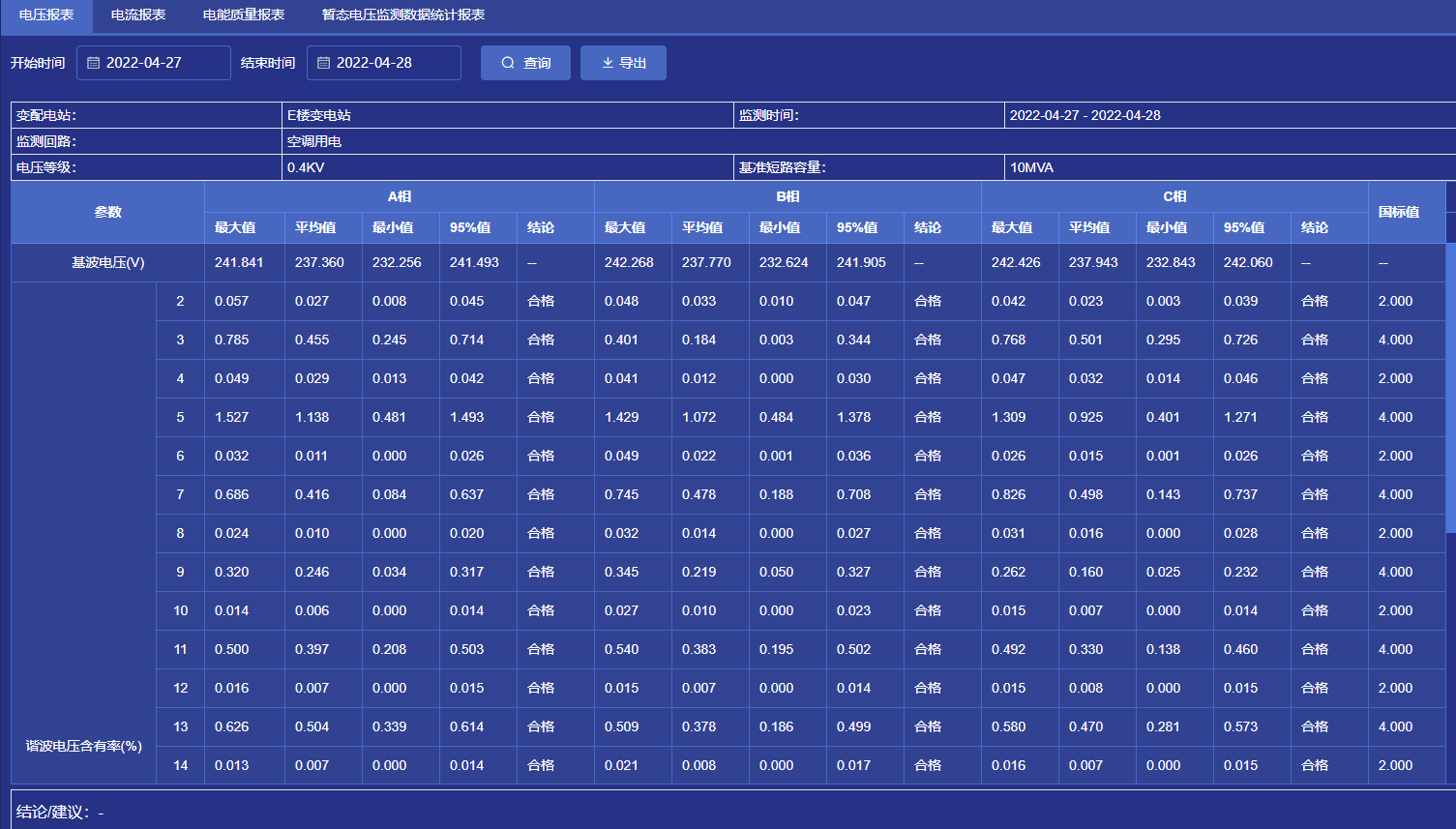This screenshot has height=829, width=1456.
Task: Click the value 0.826 in harmonic 7 row
Action: tap(1009, 494)
